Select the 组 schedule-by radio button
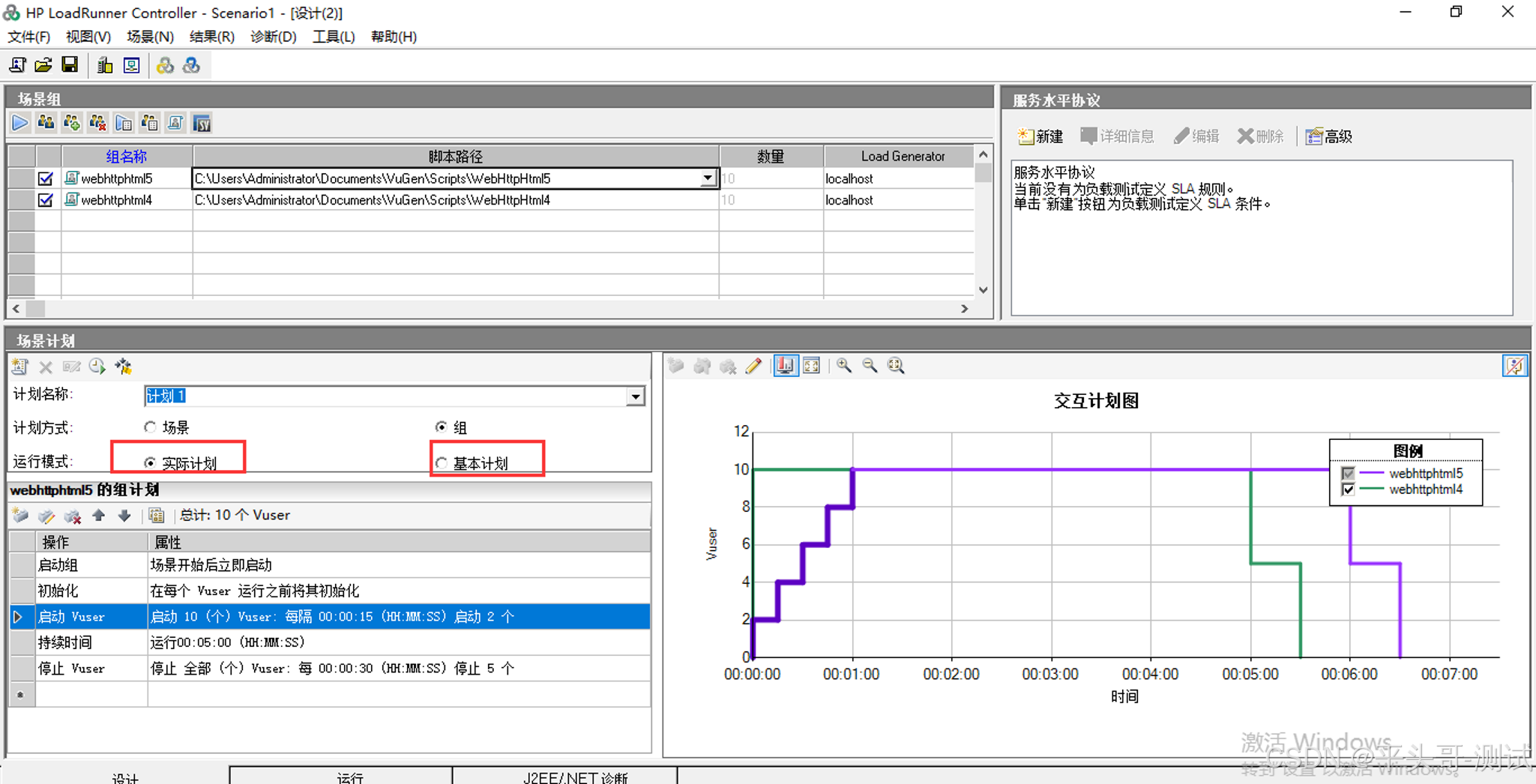Image resolution: width=1536 pixels, height=784 pixels. pos(442,427)
